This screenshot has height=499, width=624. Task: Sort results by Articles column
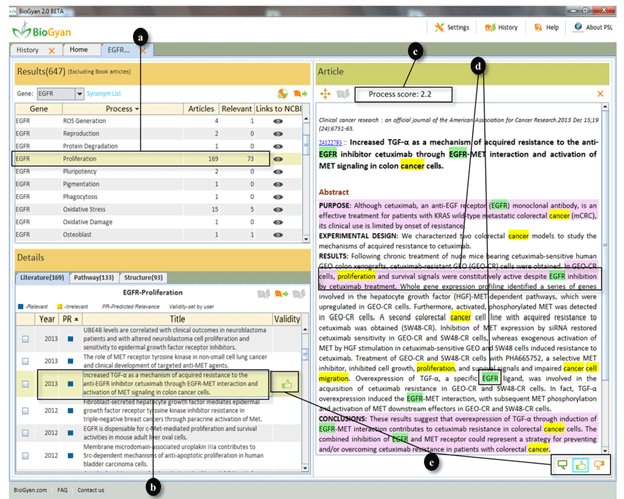[201, 109]
